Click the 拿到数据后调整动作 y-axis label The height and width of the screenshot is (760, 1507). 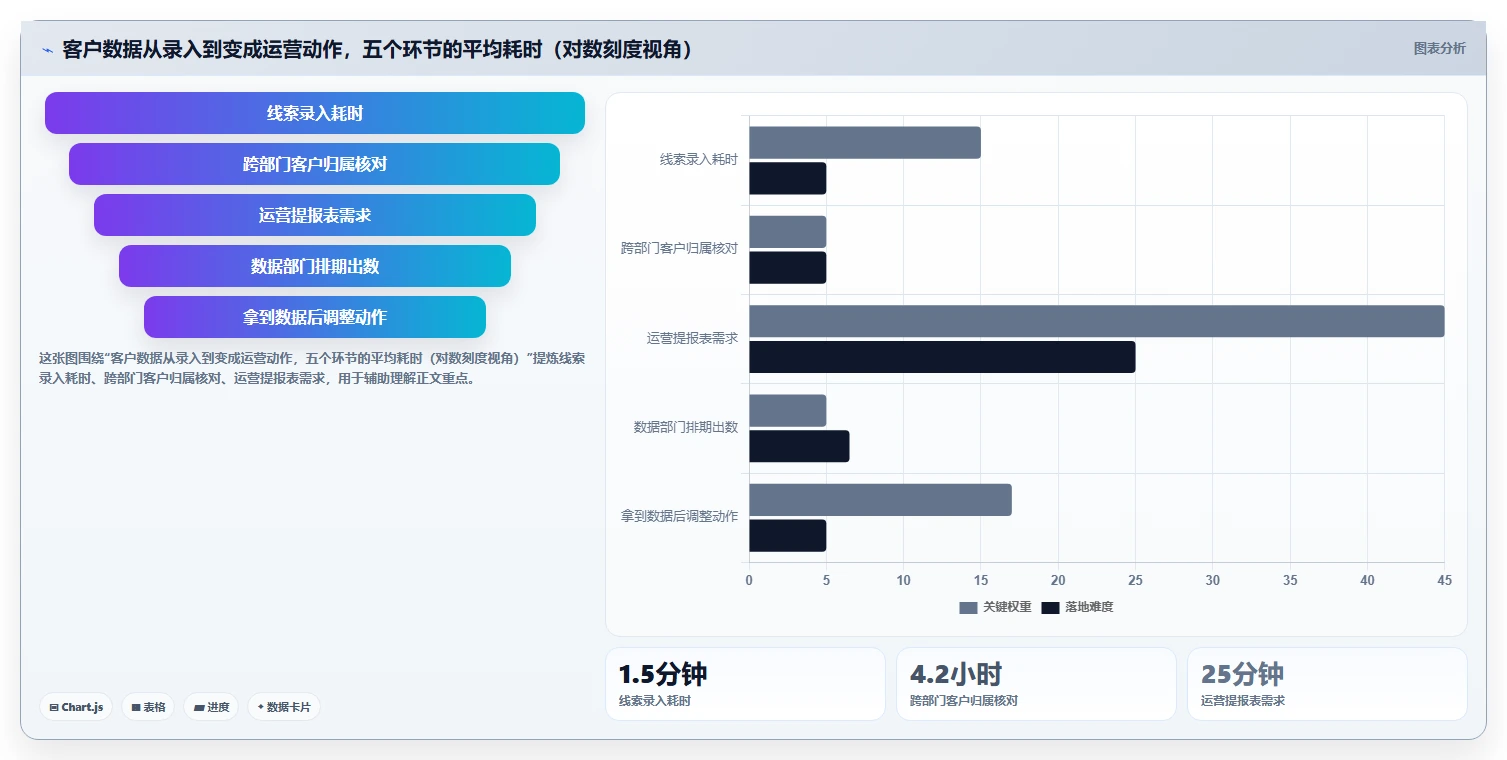pos(679,516)
